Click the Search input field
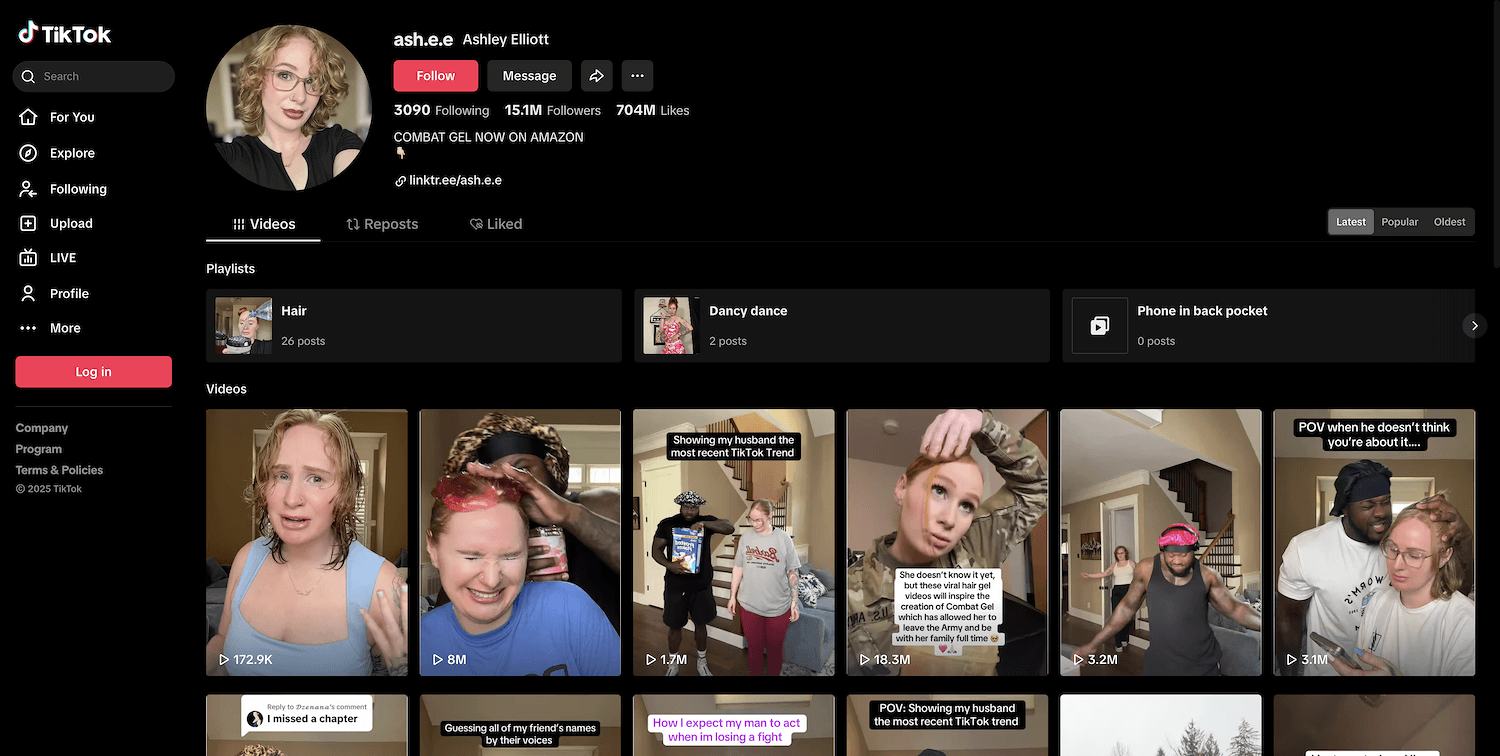Screen dimensions: 1500x756 (x=100, y=77)
